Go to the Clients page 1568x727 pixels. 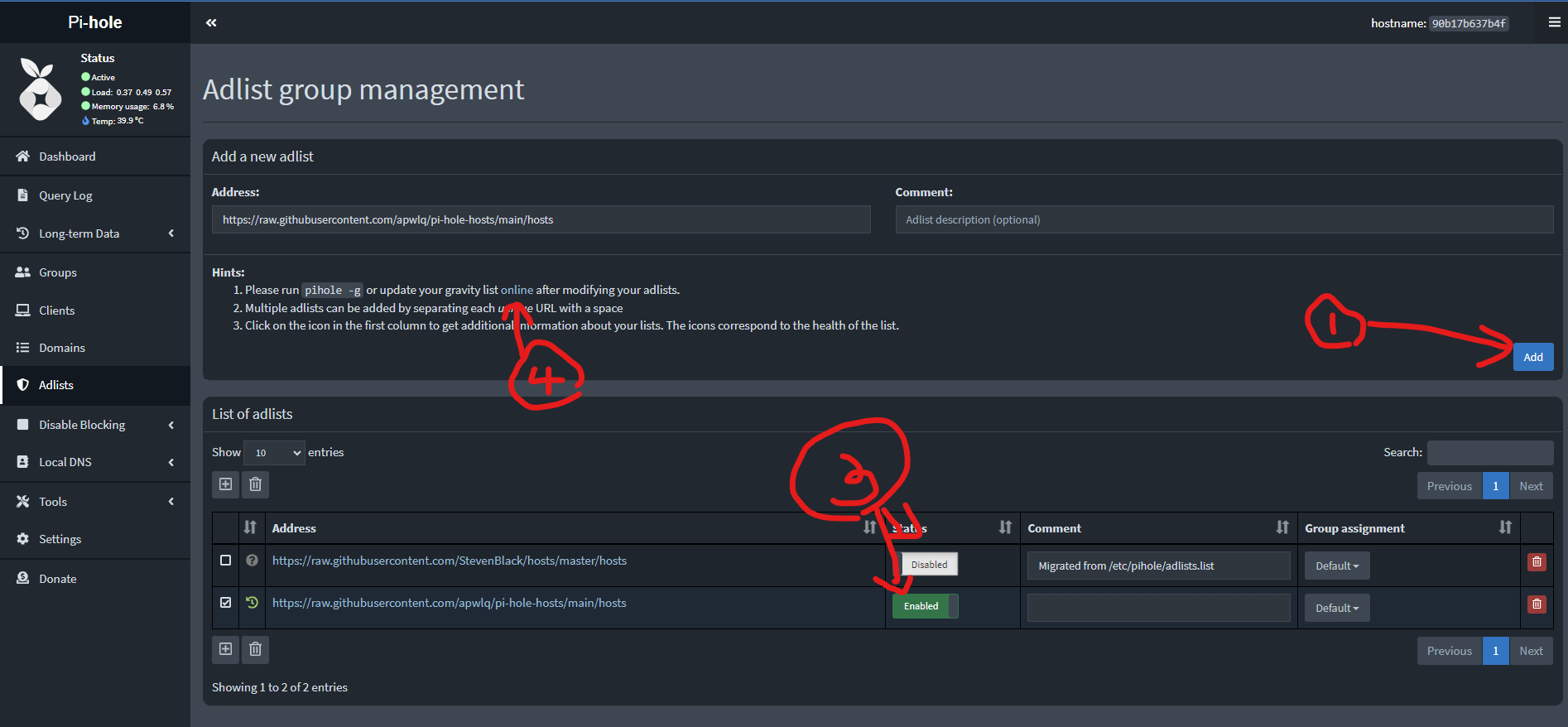click(95, 311)
